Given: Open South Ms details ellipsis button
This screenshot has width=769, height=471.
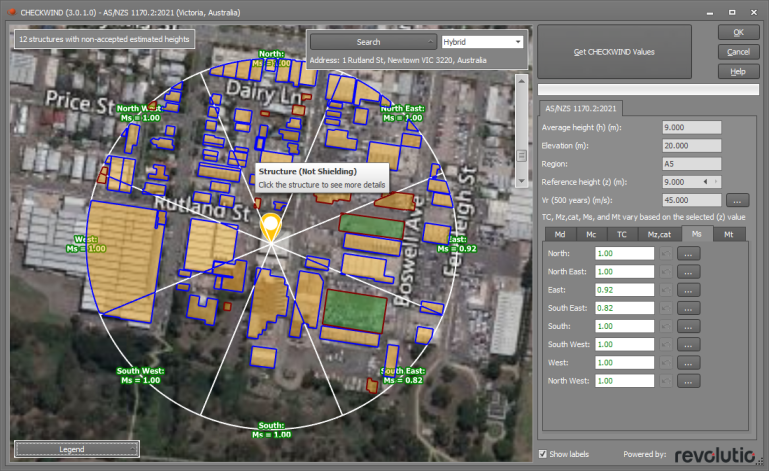Looking at the screenshot, I should (x=688, y=326).
